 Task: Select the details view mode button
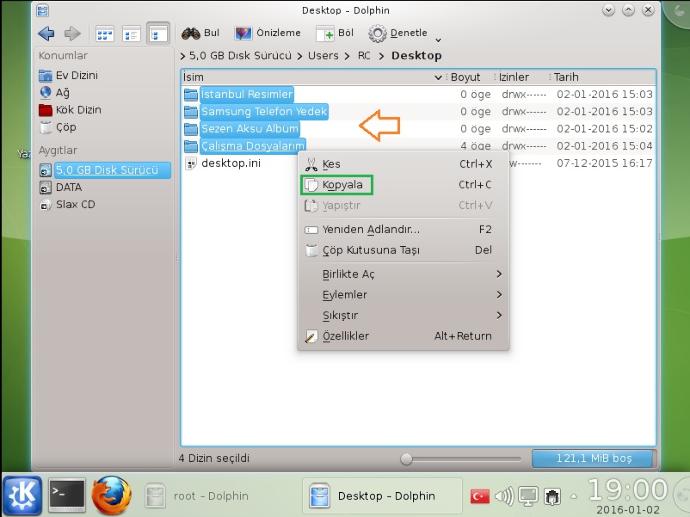pos(158,34)
